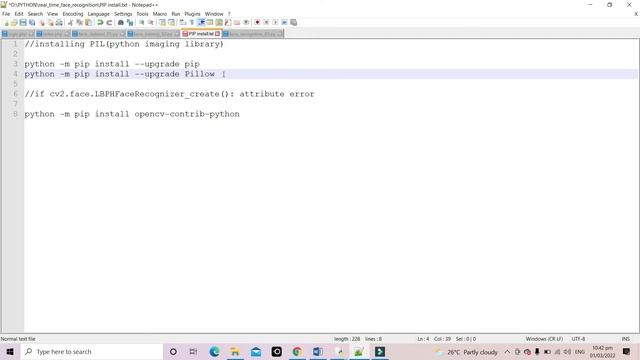The width and height of the screenshot is (640, 360).
Task: Click the Open file toolbar icon
Action: click(x=14, y=22)
